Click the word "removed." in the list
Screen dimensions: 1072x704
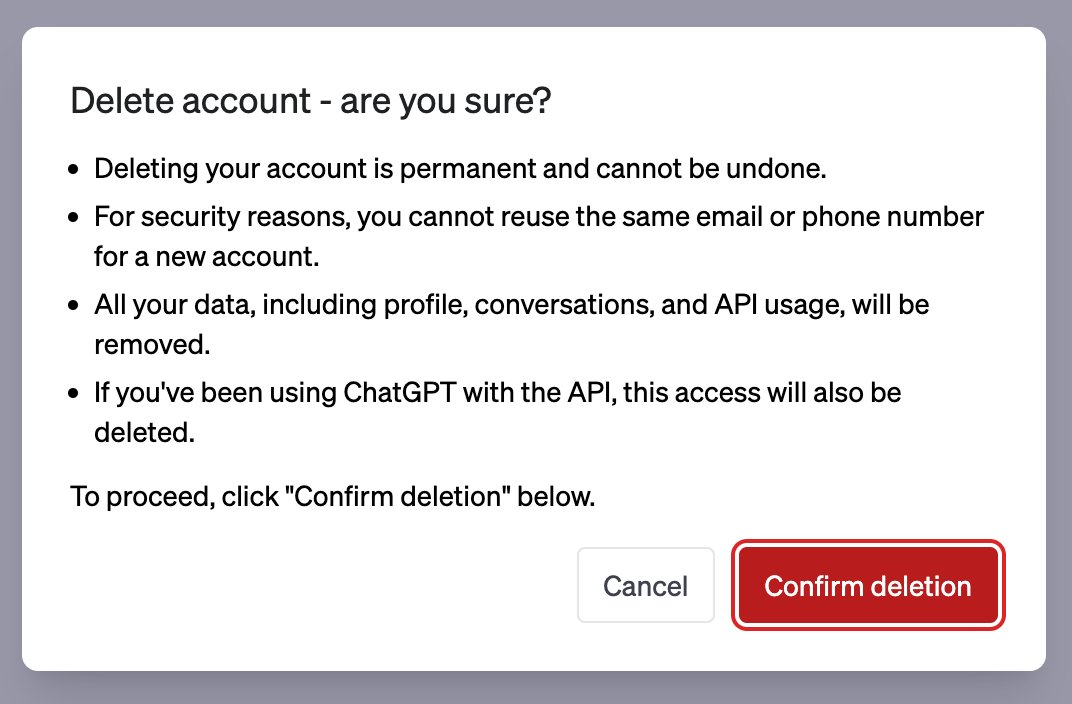[x=152, y=344]
